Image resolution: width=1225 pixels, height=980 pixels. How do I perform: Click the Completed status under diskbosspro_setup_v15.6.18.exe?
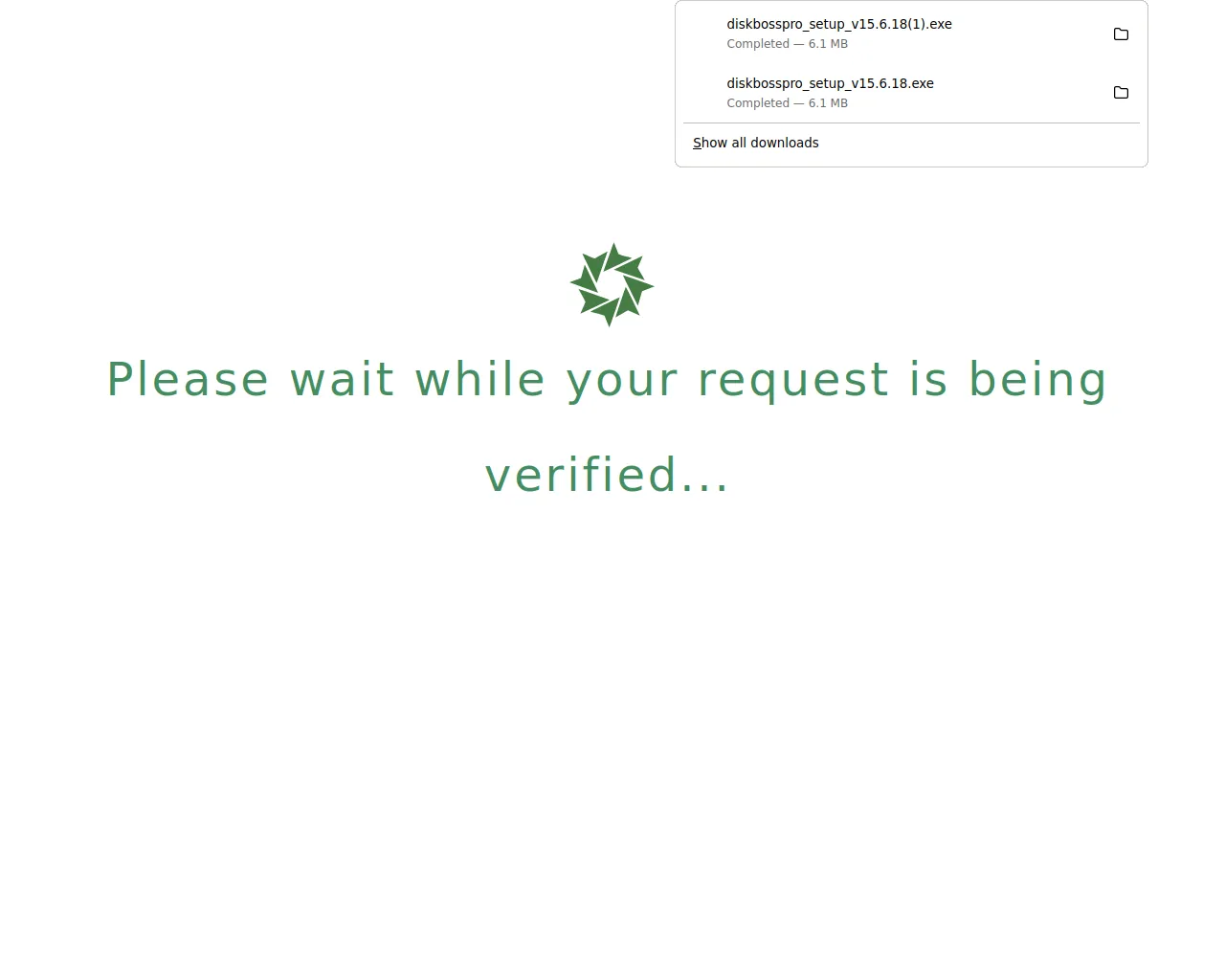[758, 103]
